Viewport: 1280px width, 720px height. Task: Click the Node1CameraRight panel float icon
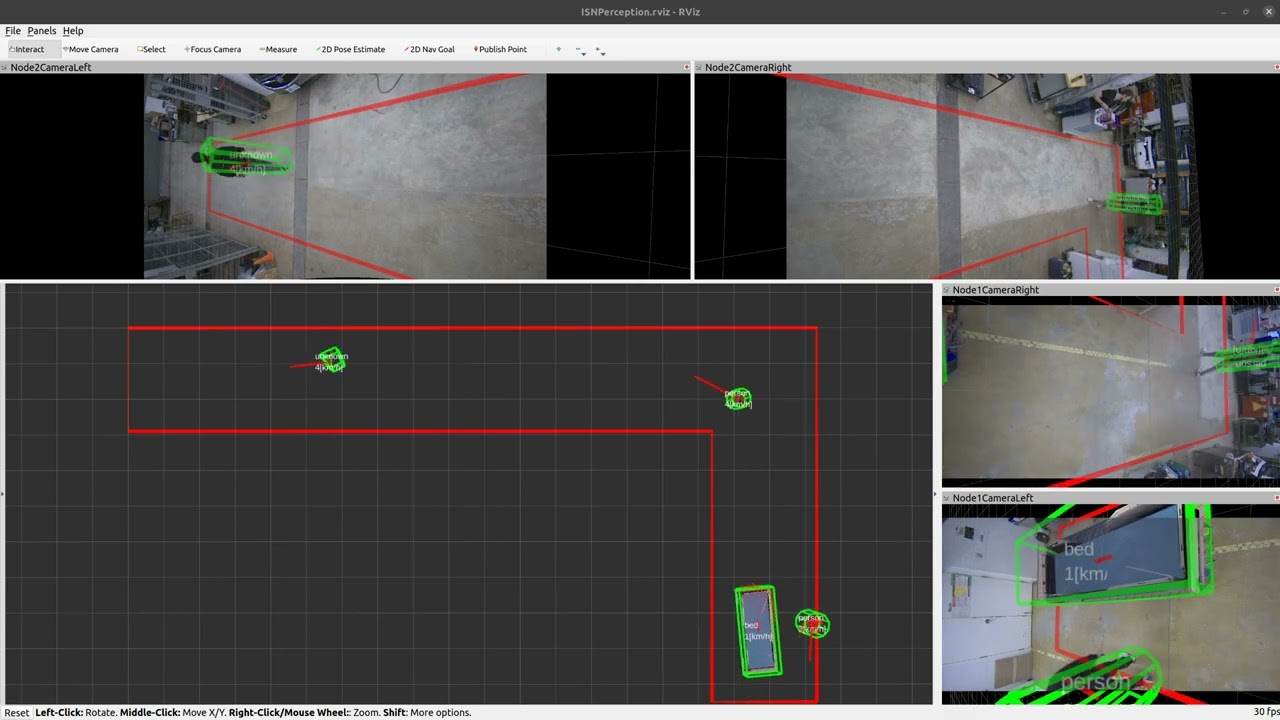tap(946, 290)
